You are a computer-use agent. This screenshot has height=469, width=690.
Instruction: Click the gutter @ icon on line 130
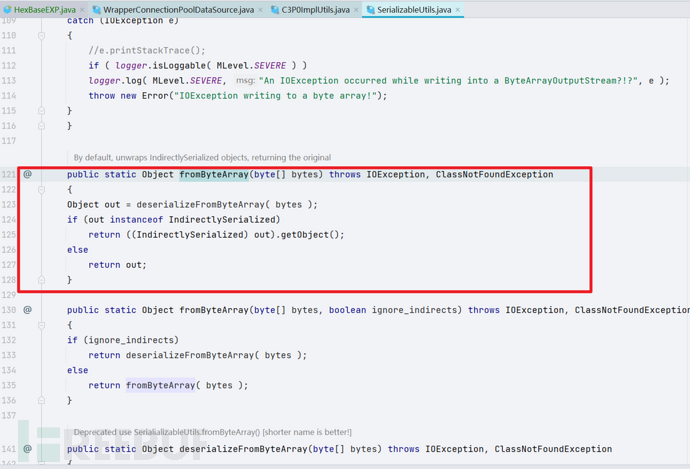coord(27,310)
